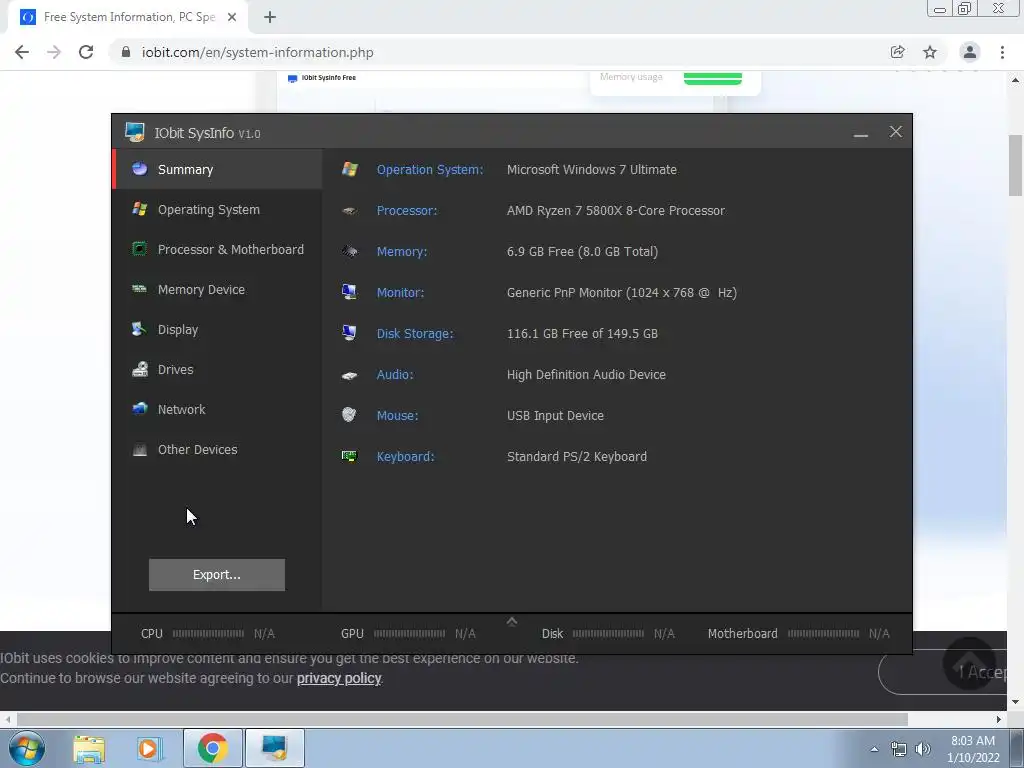Click the Processor: label

(407, 211)
